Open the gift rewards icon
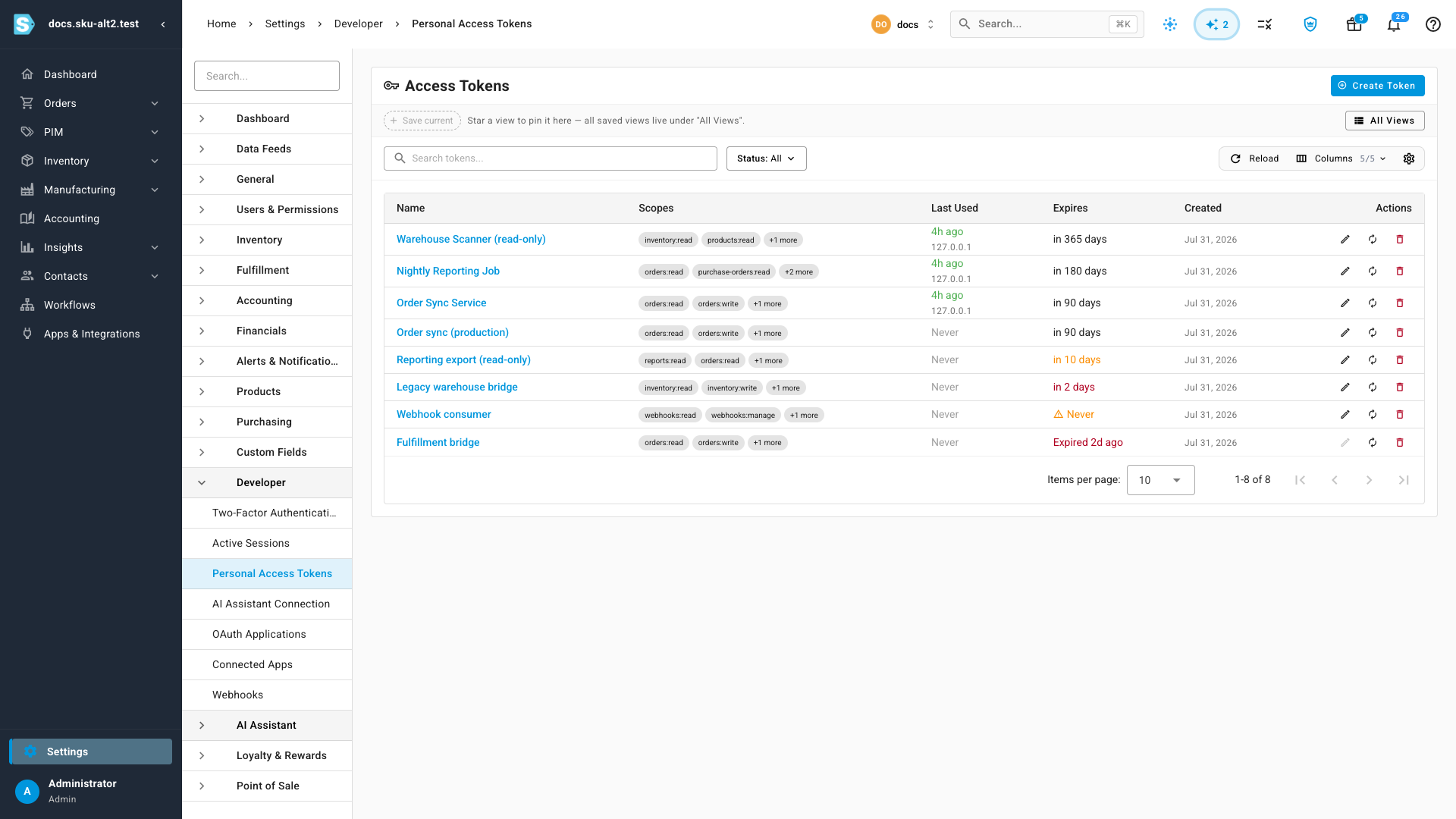Image resolution: width=1456 pixels, height=819 pixels. tap(1354, 24)
